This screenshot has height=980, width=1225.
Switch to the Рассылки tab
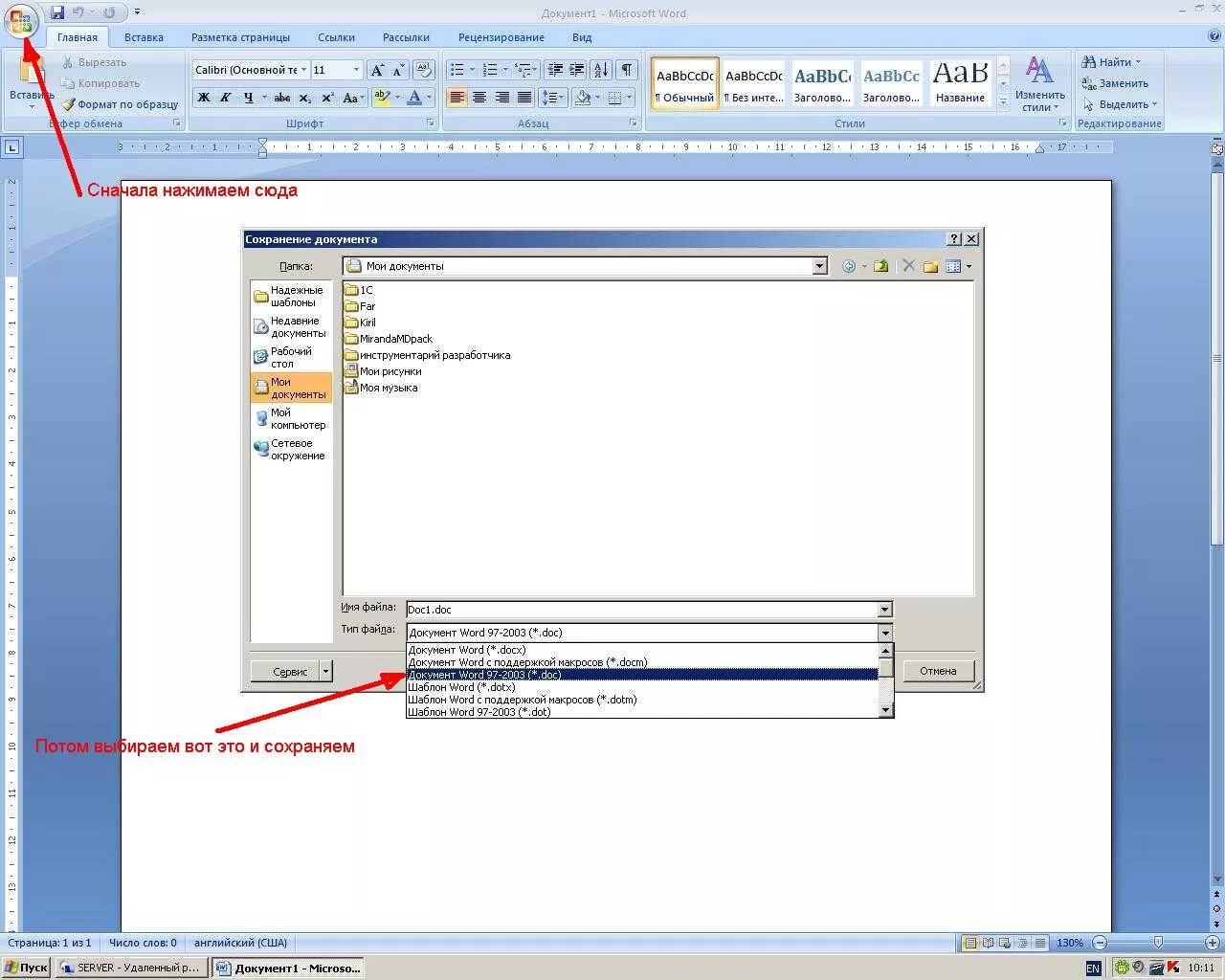[406, 37]
